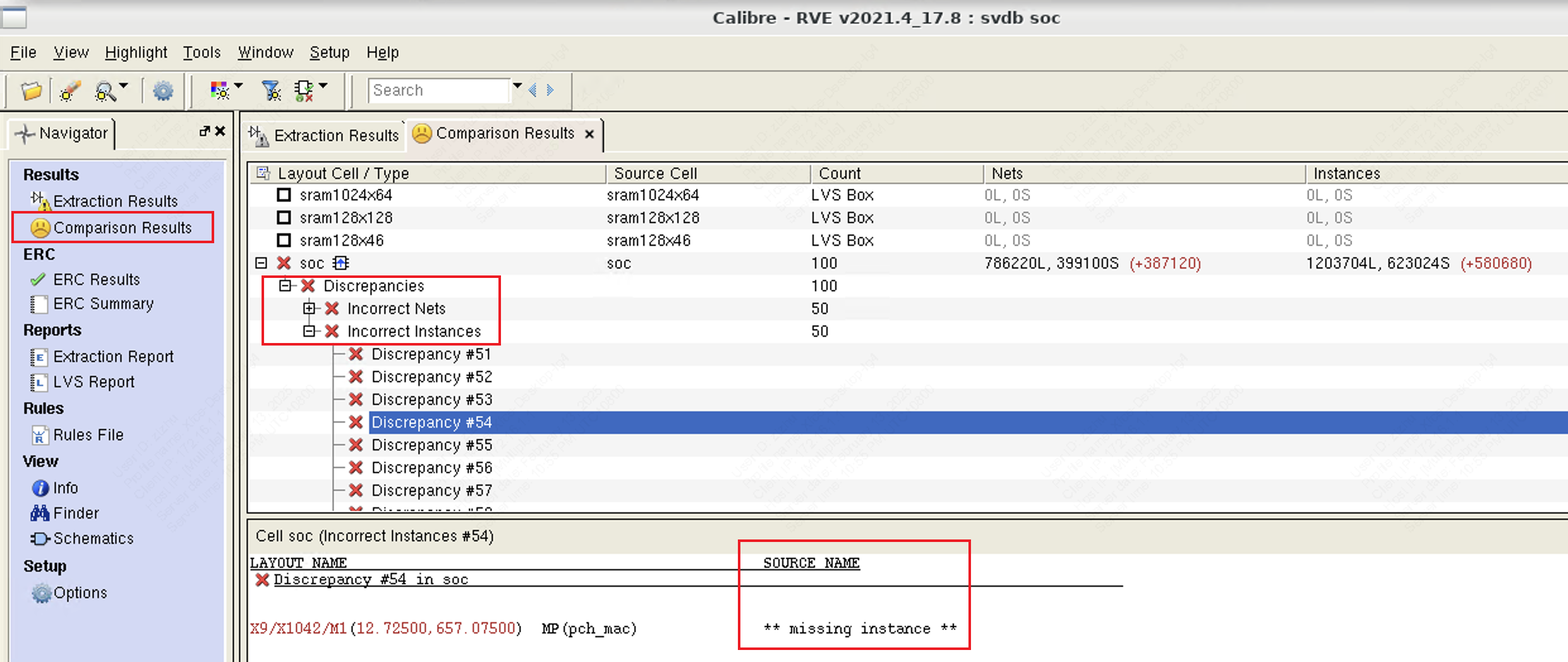
Task: Open the search field dropdown arrow
Action: pos(517,86)
